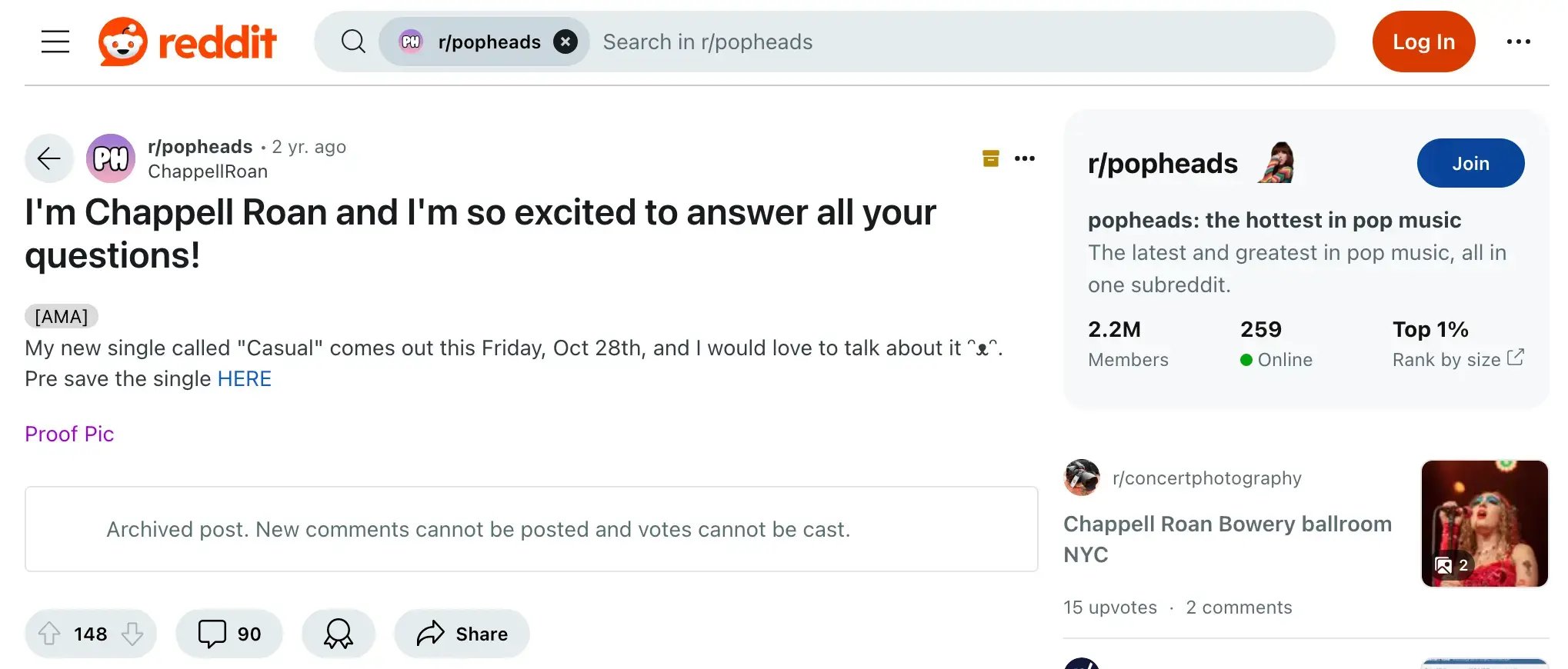The height and width of the screenshot is (669, 1568).
Task: Open the hamburger navigation menu
Action: click(55, 42)
